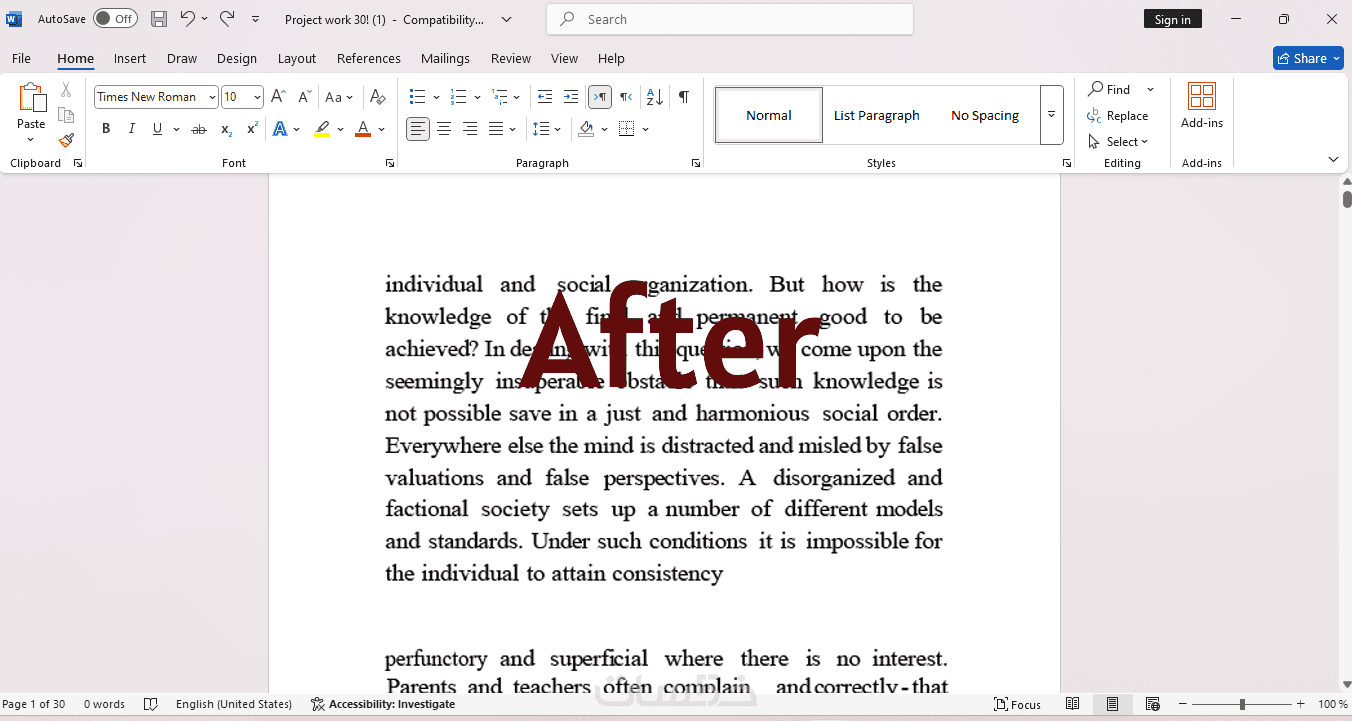Toggle subscript formatting
The image size is (1352, 721).
tap(226, 129)
